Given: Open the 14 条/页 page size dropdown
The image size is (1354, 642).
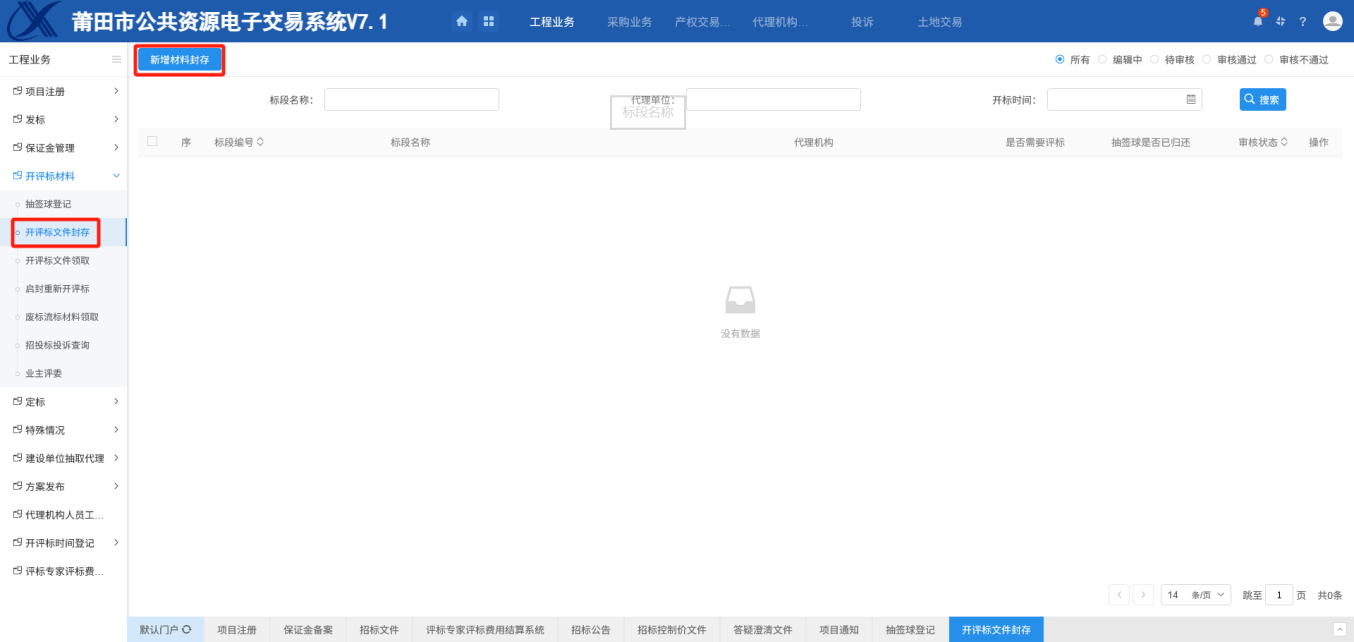Looking at the screenshot, I should tap(1196, 595).
